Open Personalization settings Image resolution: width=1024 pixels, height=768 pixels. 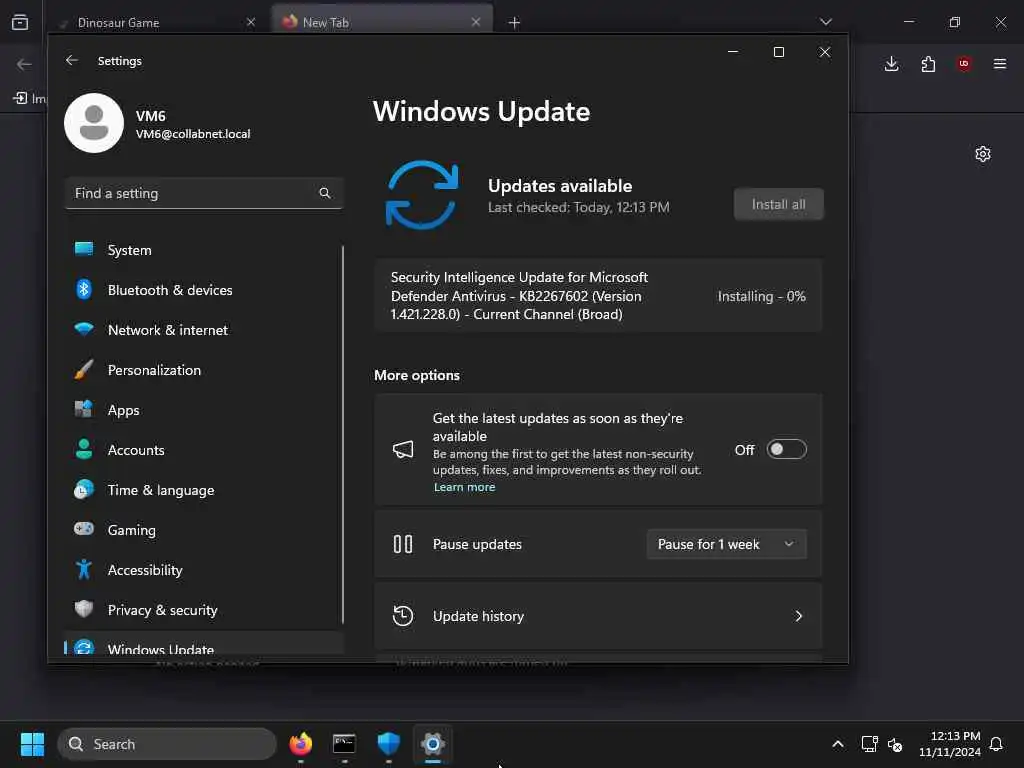click(x=203, y=370)
